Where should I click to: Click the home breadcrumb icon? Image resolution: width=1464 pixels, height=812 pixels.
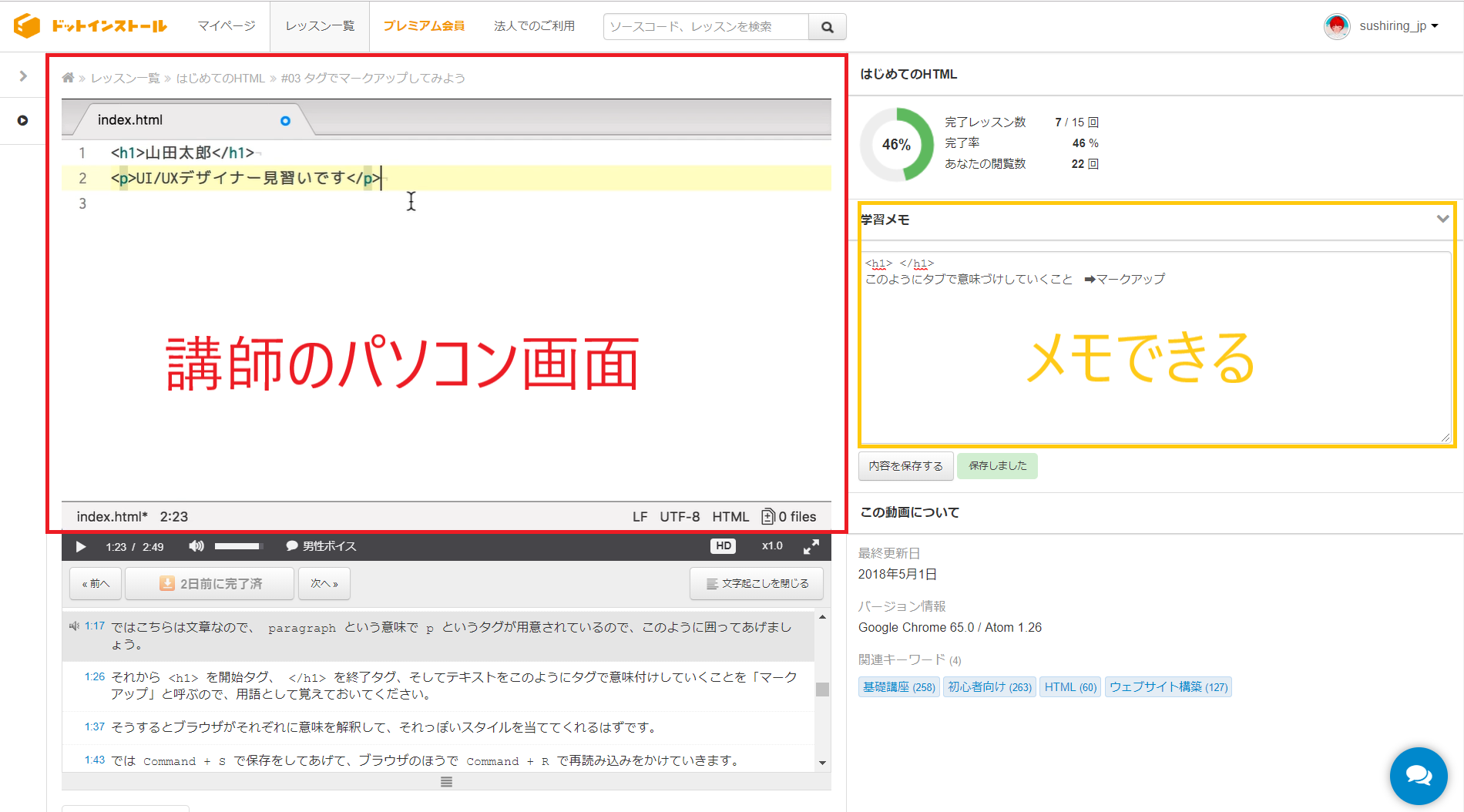(x=68, y=78)
